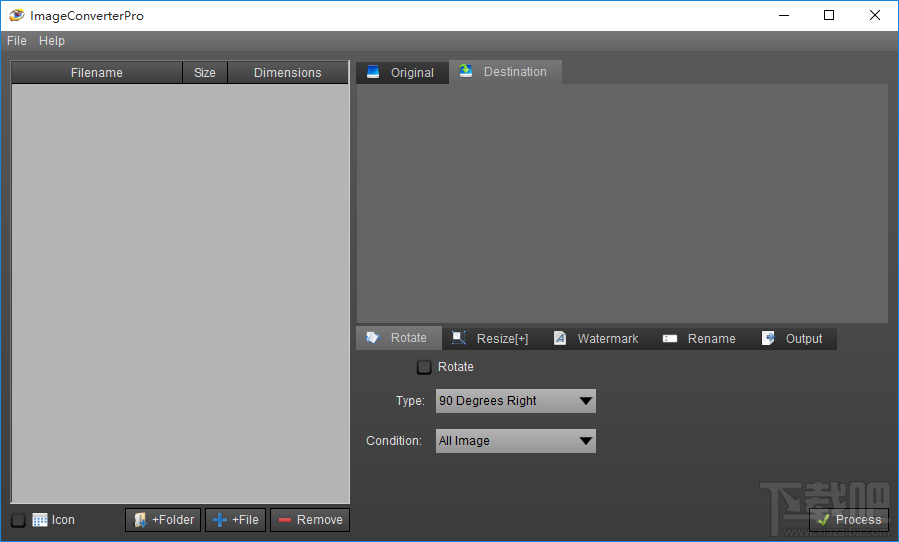Image resolution: width=899 pixels, height=542 pixels.
Task: Open the Help menu
Action: pyautogui.click(x=52, y=41)
